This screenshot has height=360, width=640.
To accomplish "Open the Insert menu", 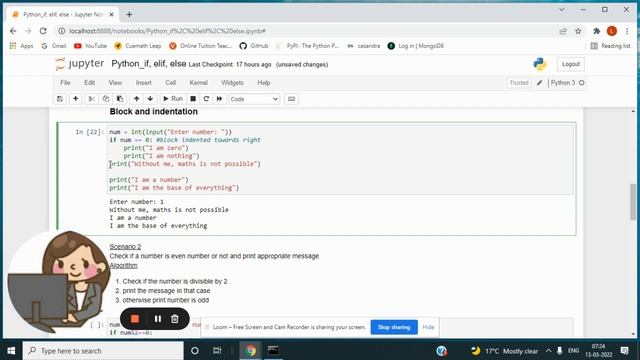I will [144, 83].
